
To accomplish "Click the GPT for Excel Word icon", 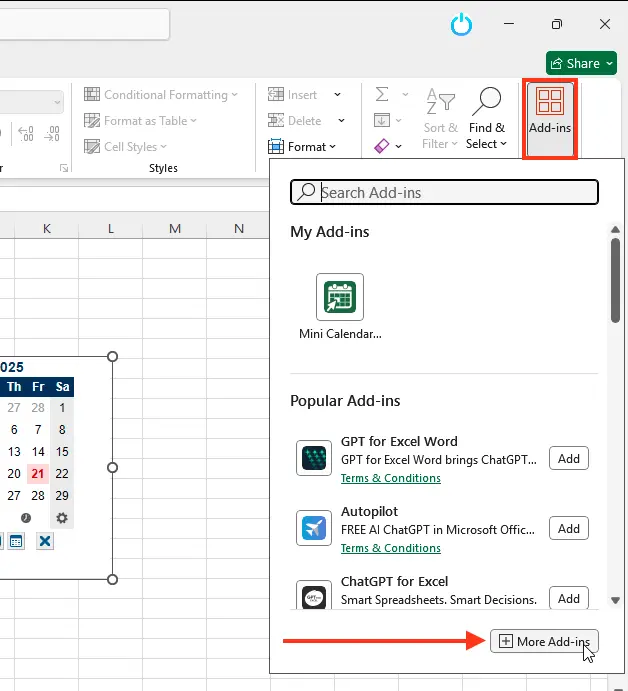I will [x=314, y=459].
